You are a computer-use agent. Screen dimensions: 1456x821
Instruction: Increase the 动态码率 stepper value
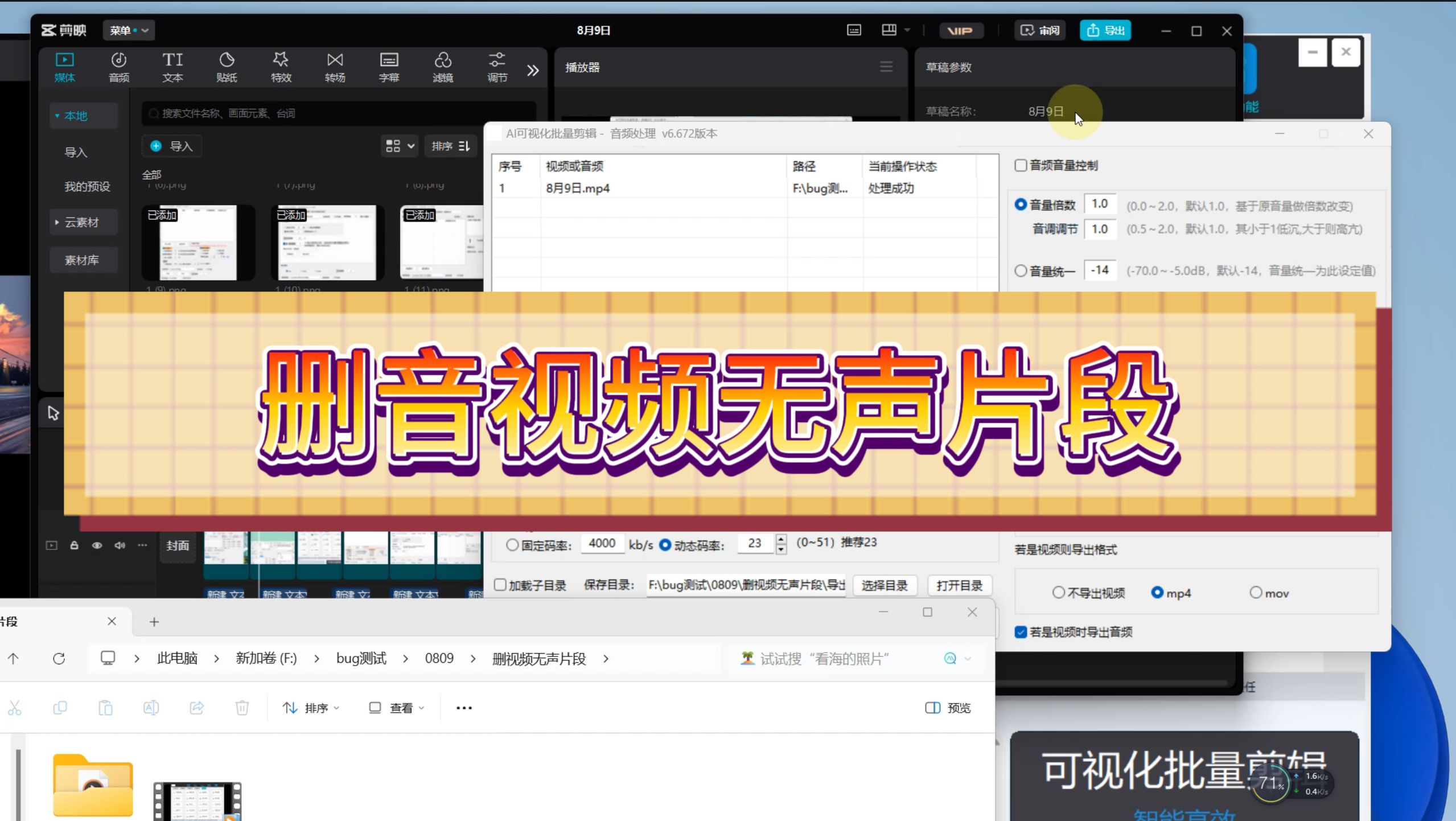click(781, 539)
